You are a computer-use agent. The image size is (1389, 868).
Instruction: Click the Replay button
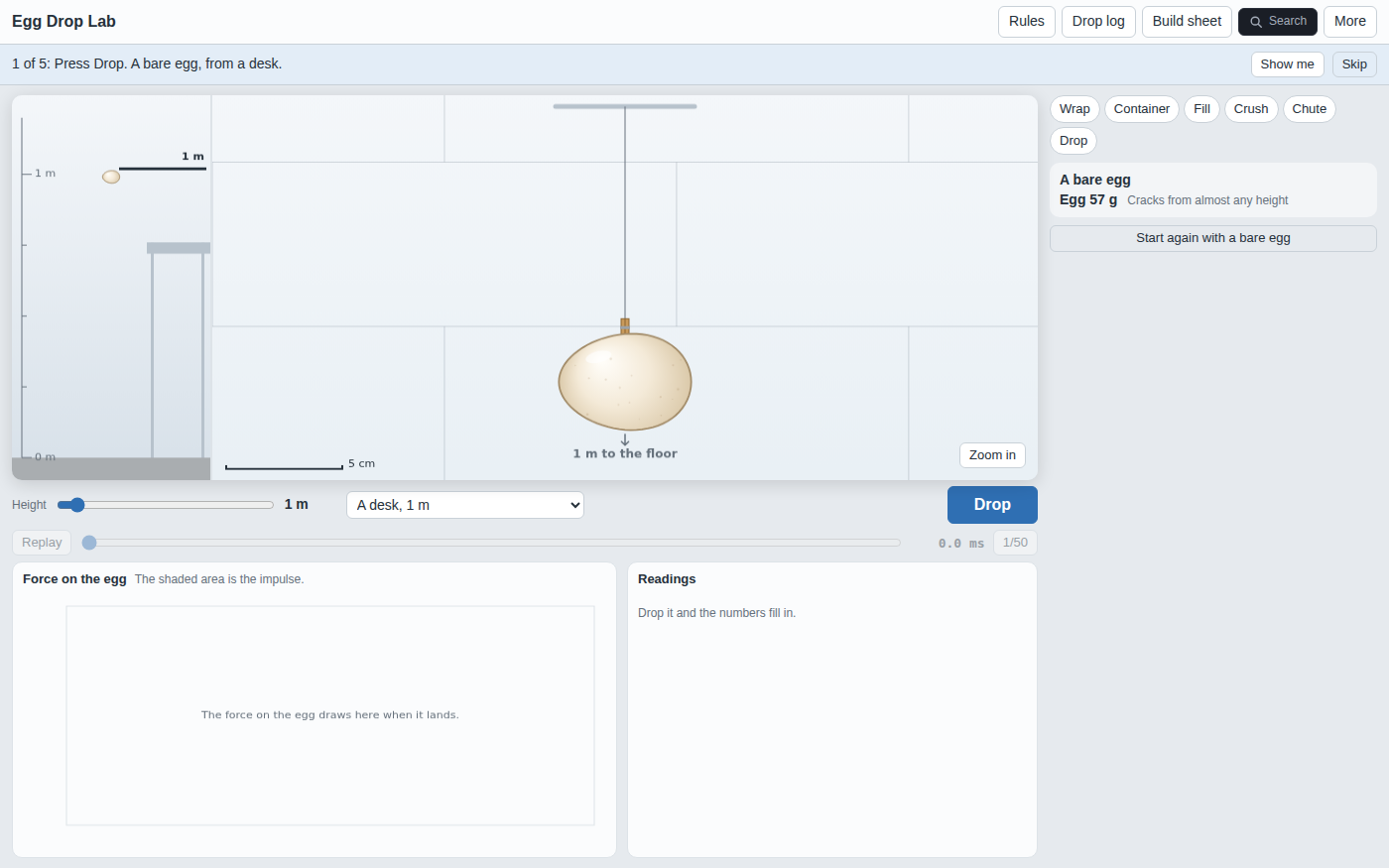(42, 543)
